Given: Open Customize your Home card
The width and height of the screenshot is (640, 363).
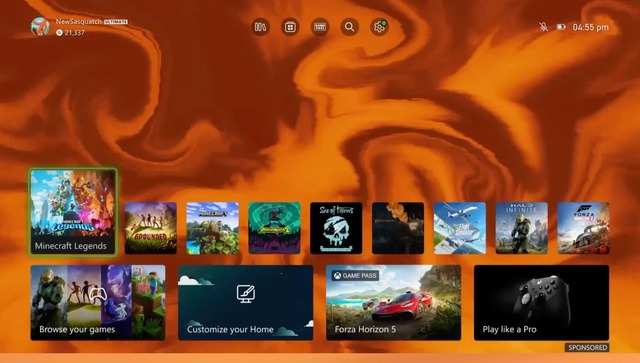Looking at the screenshot, I should coord(246,303).
